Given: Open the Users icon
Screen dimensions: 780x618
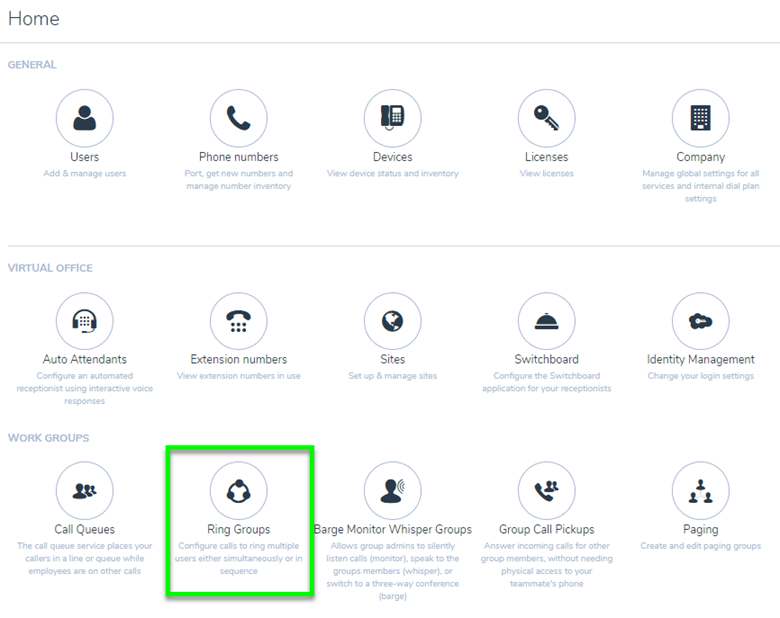Looking at the screenshot, I should coord(85,118).
